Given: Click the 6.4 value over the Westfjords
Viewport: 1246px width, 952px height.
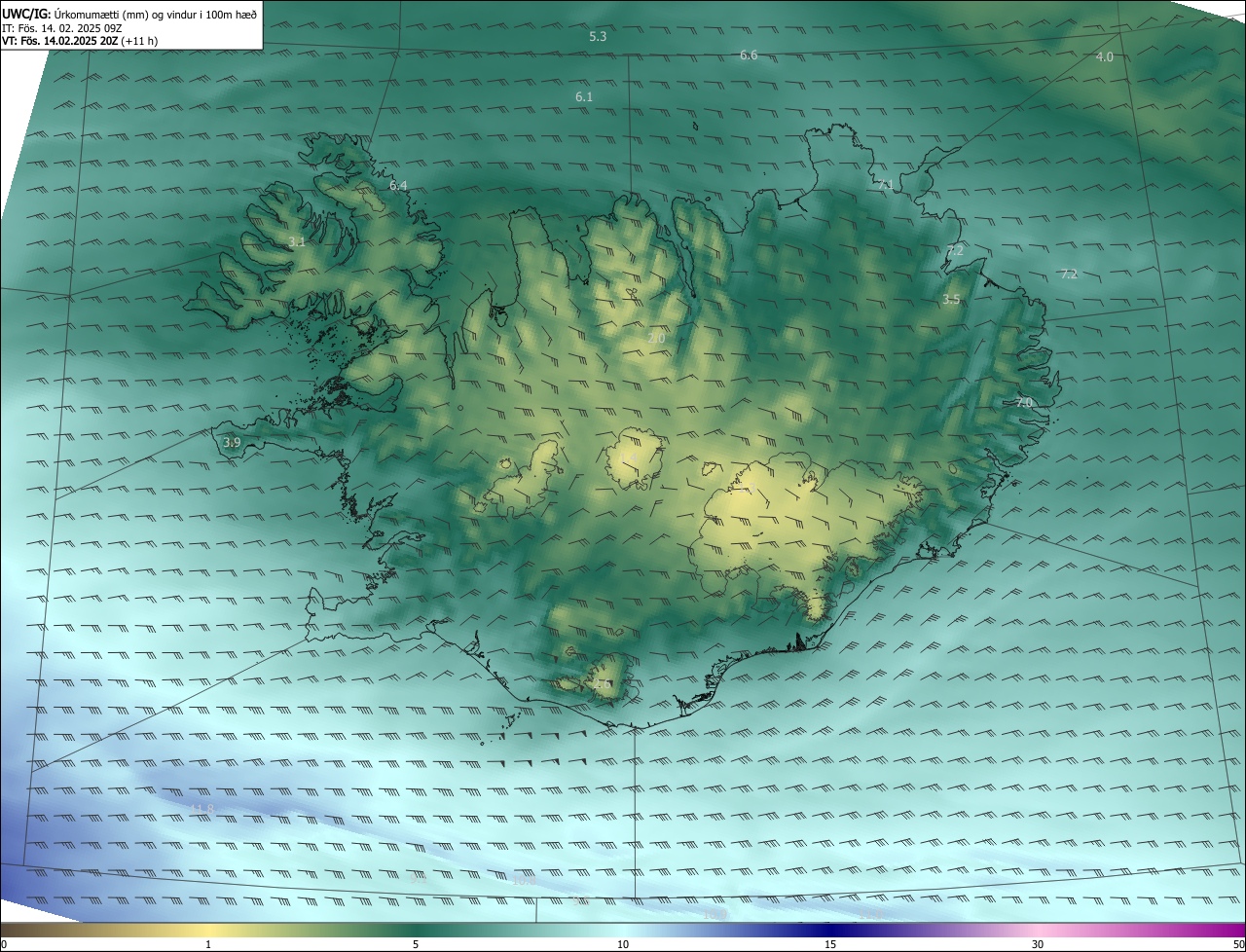Looking at the screenshot, I should click(x=398, y=185).
